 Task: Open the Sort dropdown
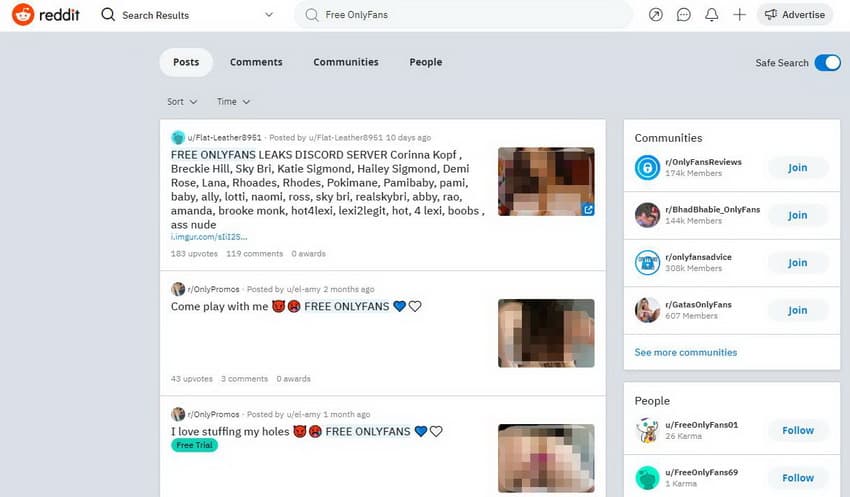tap(182, 101)
